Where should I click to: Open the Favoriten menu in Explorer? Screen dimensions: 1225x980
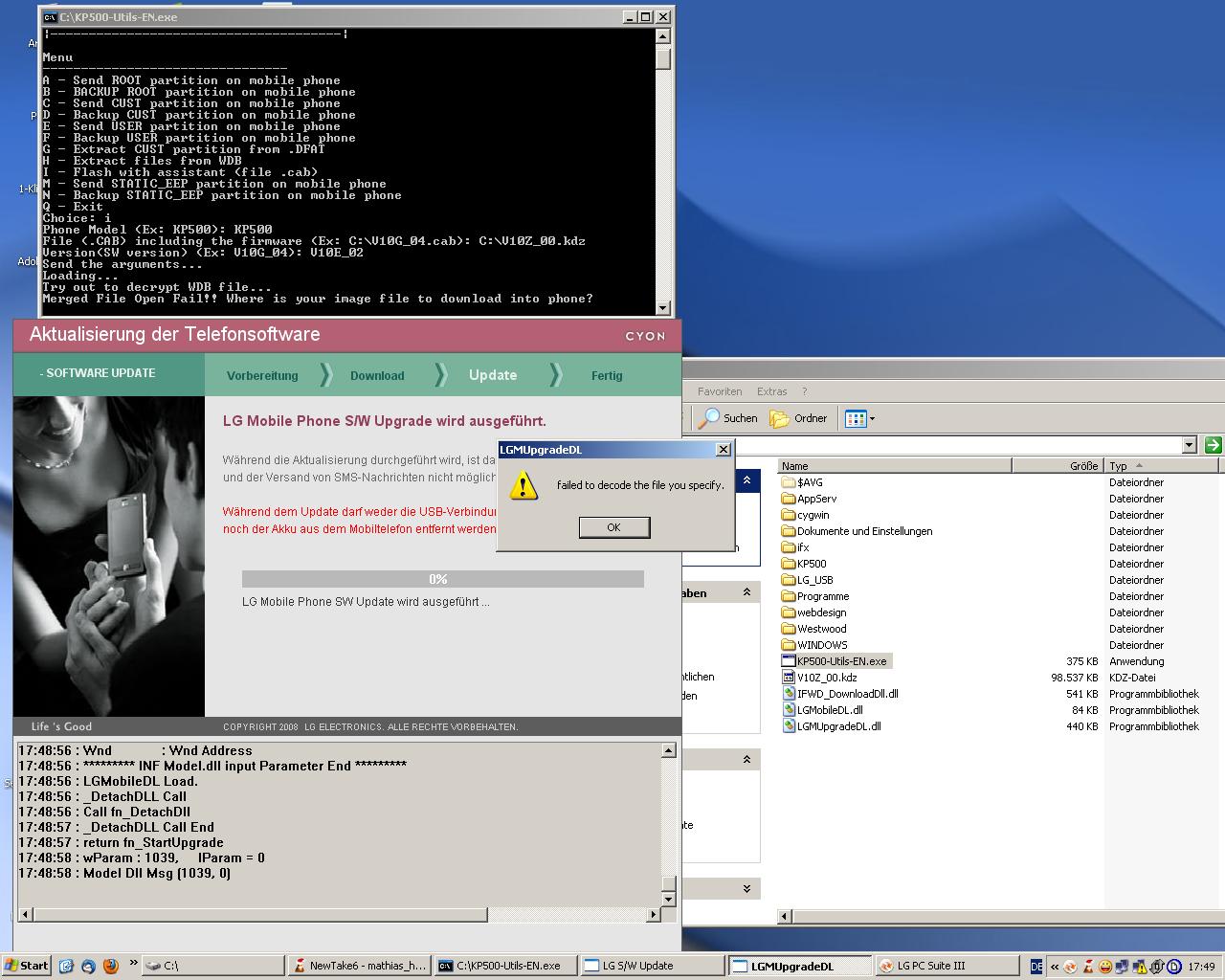coord(720,391)
